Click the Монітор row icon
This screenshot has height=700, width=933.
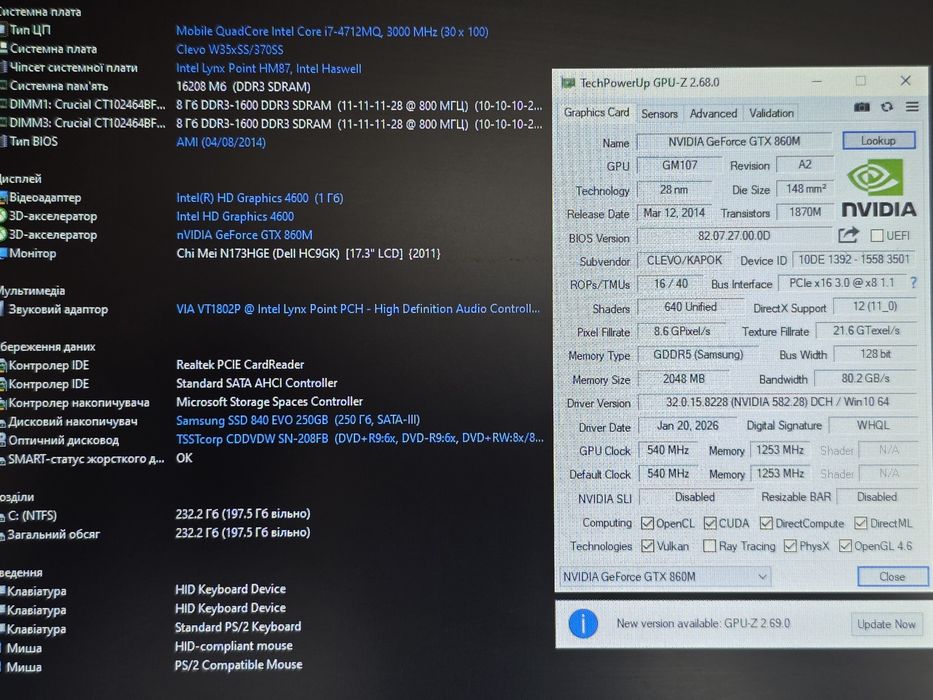(3, 253)
